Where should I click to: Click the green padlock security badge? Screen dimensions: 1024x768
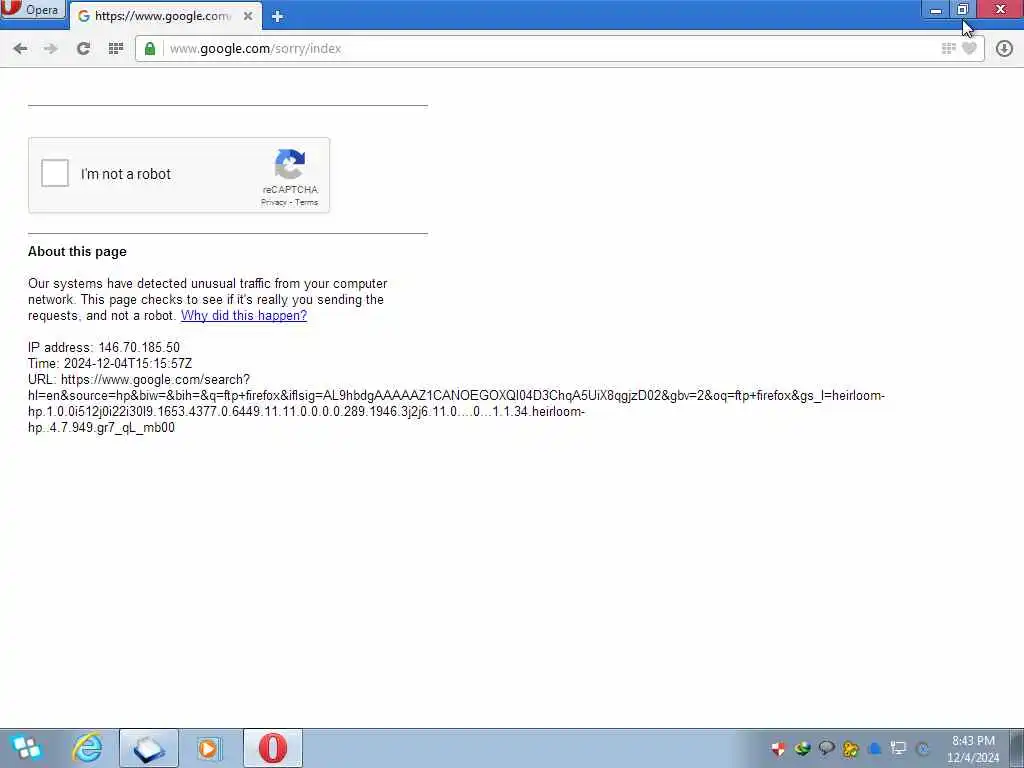click(x=150, y=49)
